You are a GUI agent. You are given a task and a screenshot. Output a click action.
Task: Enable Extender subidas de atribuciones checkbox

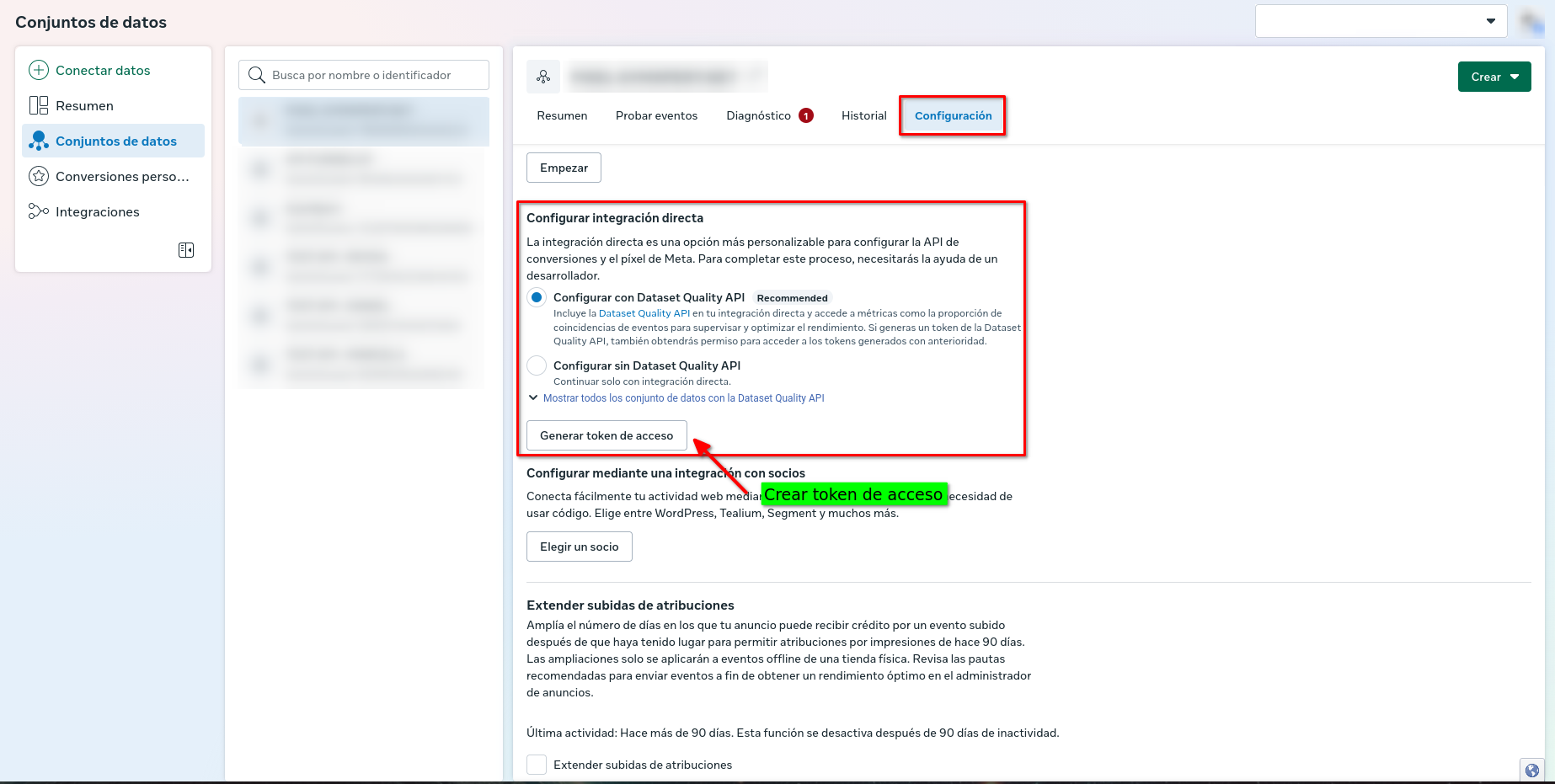pos(537,765)
